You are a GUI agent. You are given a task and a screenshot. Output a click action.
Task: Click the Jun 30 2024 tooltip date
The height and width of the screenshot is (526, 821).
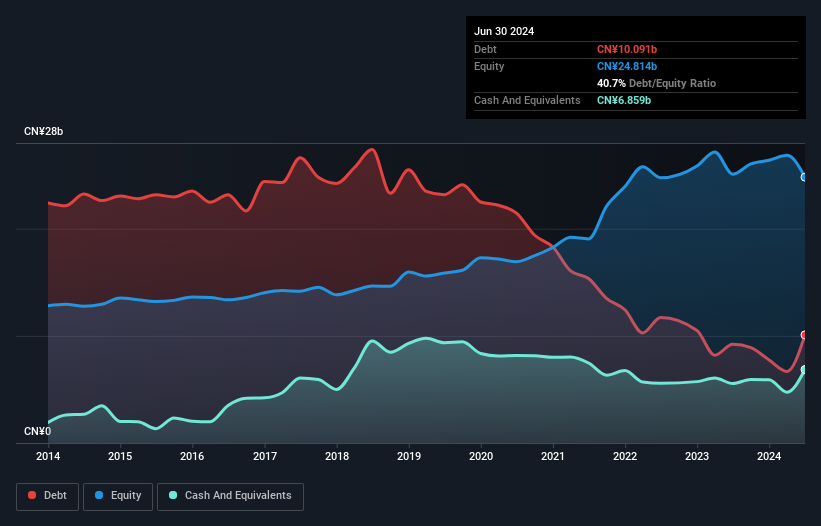click(x=504, y=31)
